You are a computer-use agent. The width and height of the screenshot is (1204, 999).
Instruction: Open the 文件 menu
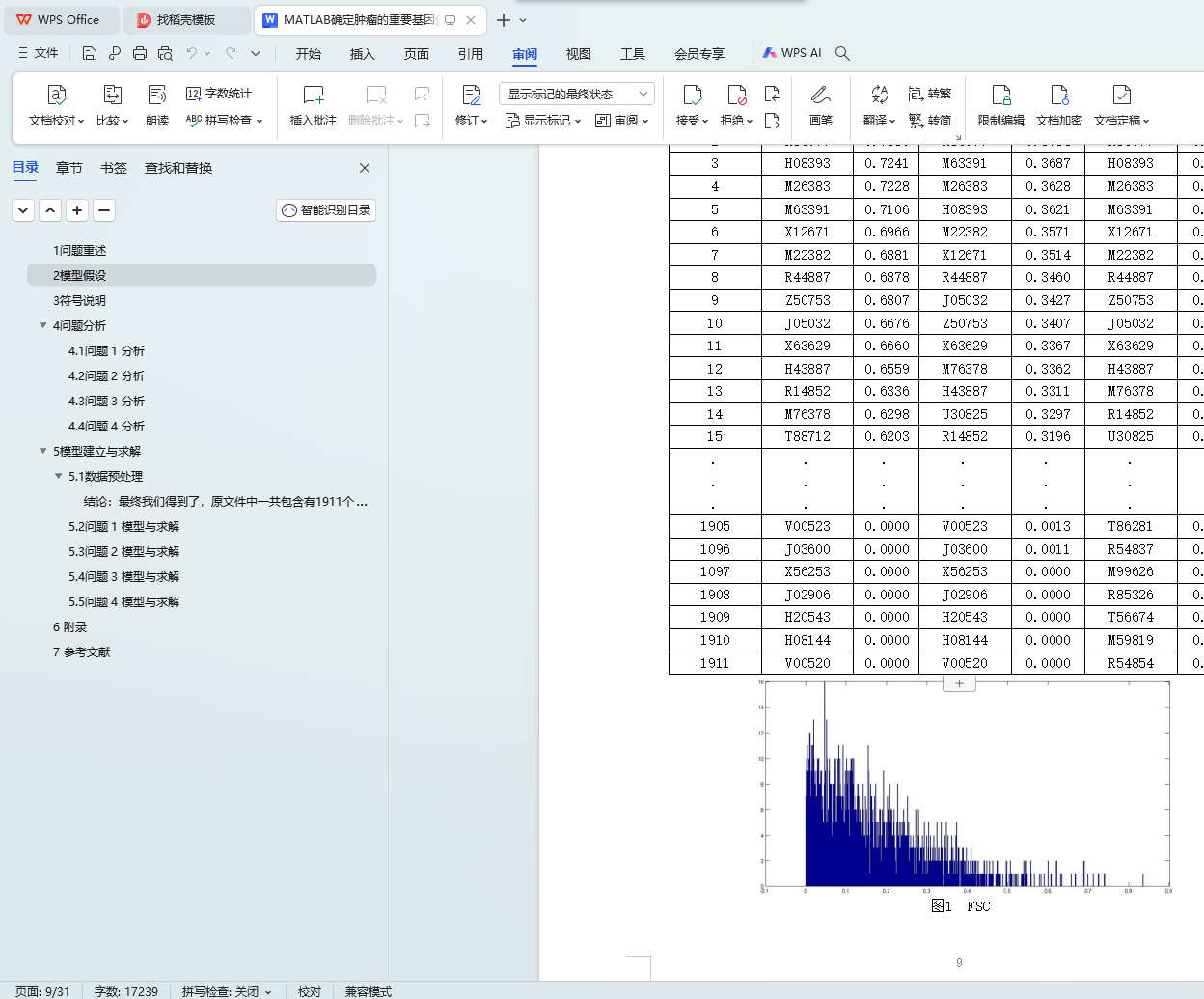click(x=39, y=53)
